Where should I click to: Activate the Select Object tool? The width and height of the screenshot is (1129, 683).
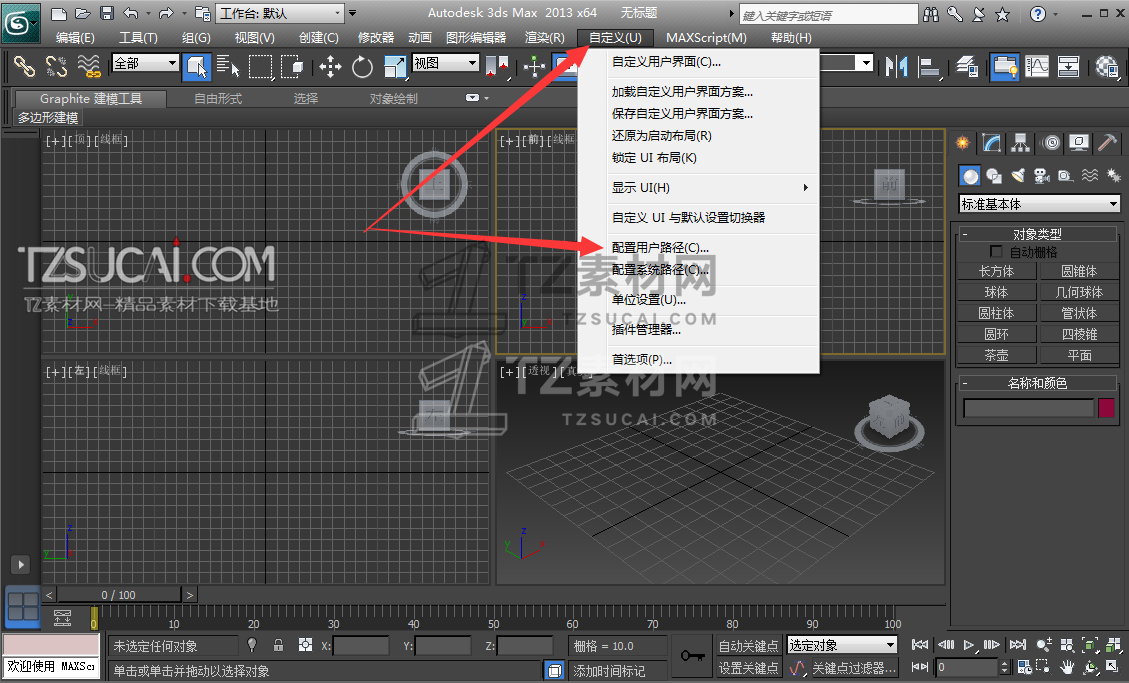pos(197,67)
